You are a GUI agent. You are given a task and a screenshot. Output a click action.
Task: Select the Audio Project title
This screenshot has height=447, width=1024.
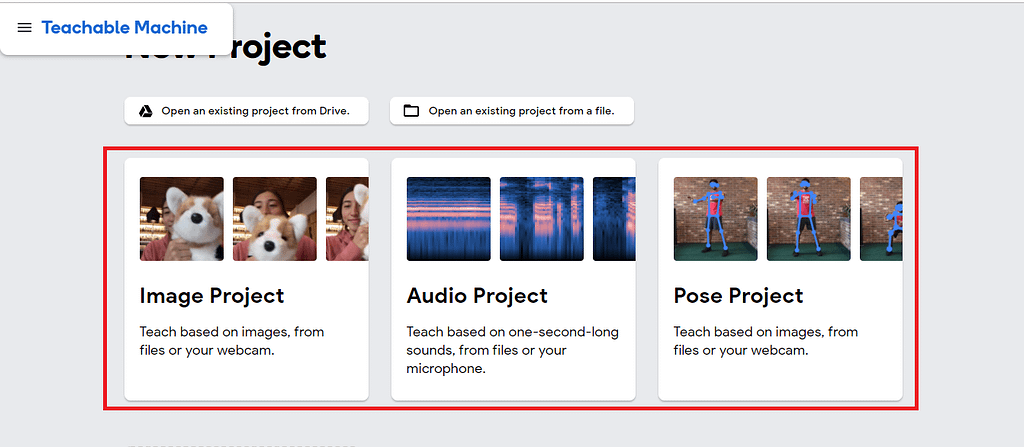coord(477,295)
